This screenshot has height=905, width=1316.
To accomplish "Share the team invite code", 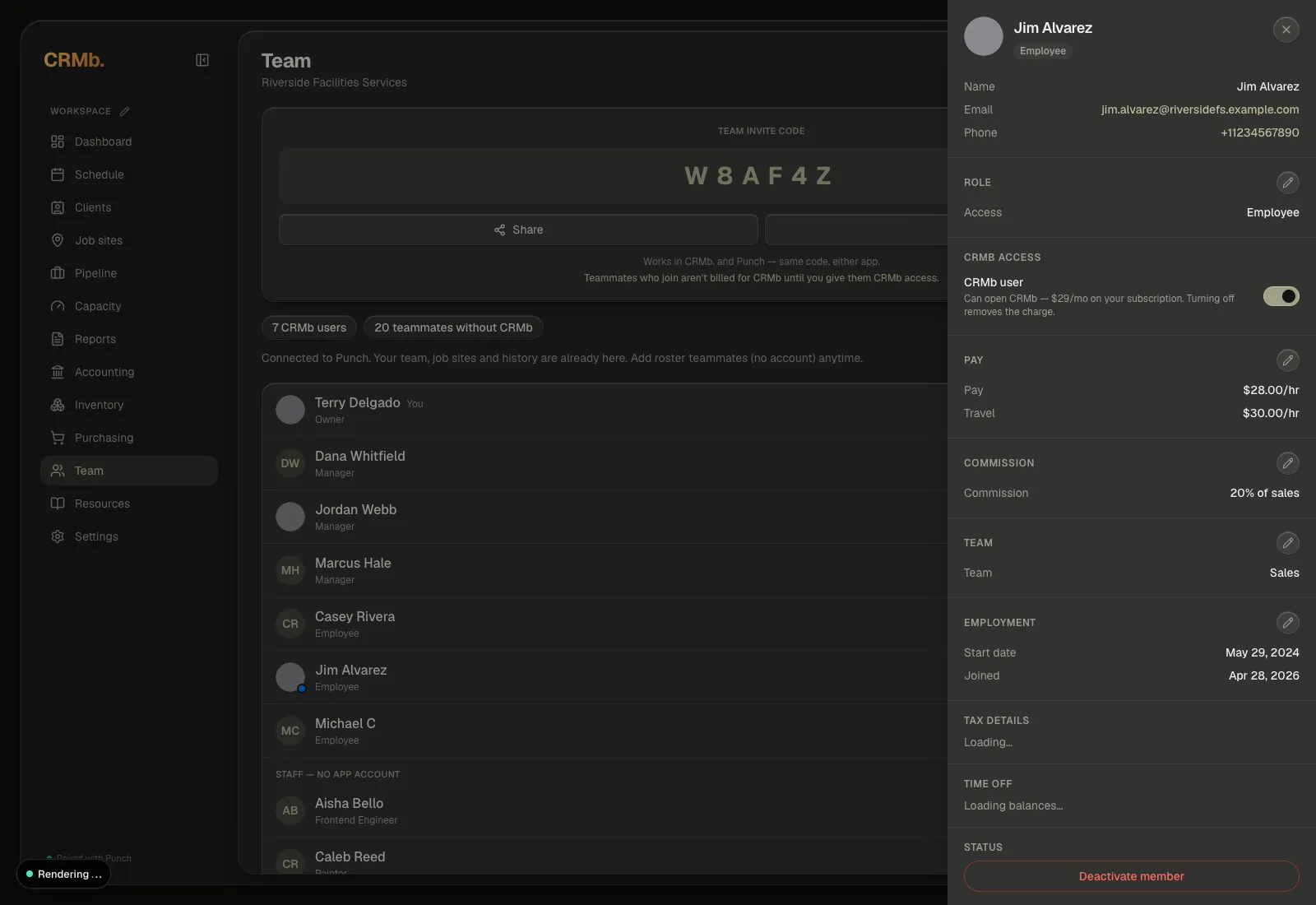I will [518, 230].
